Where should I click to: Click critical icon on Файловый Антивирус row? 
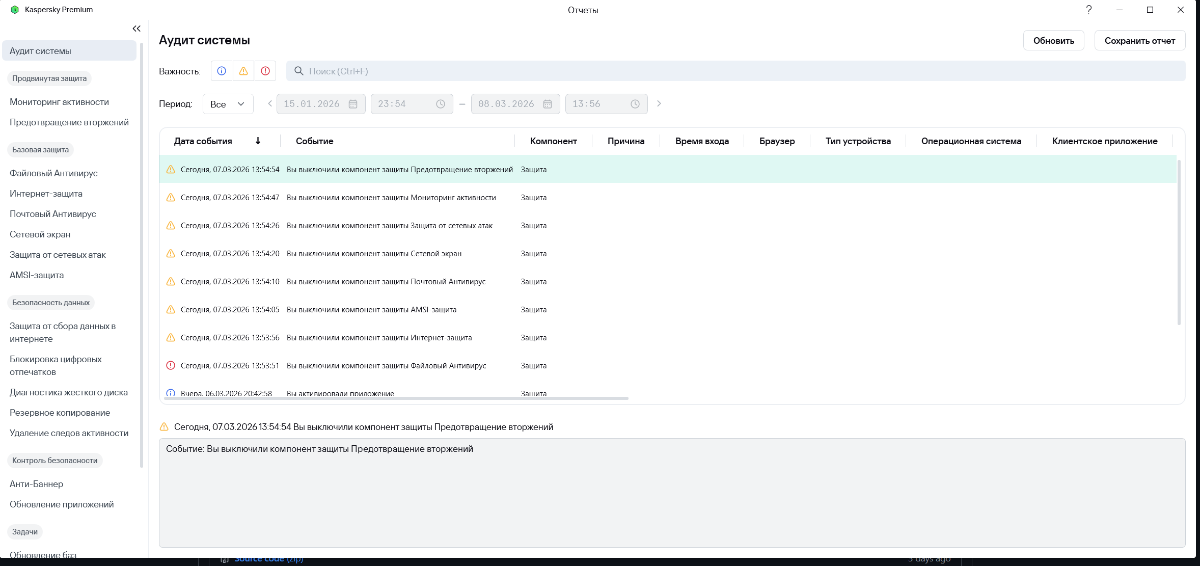(171, 366)
